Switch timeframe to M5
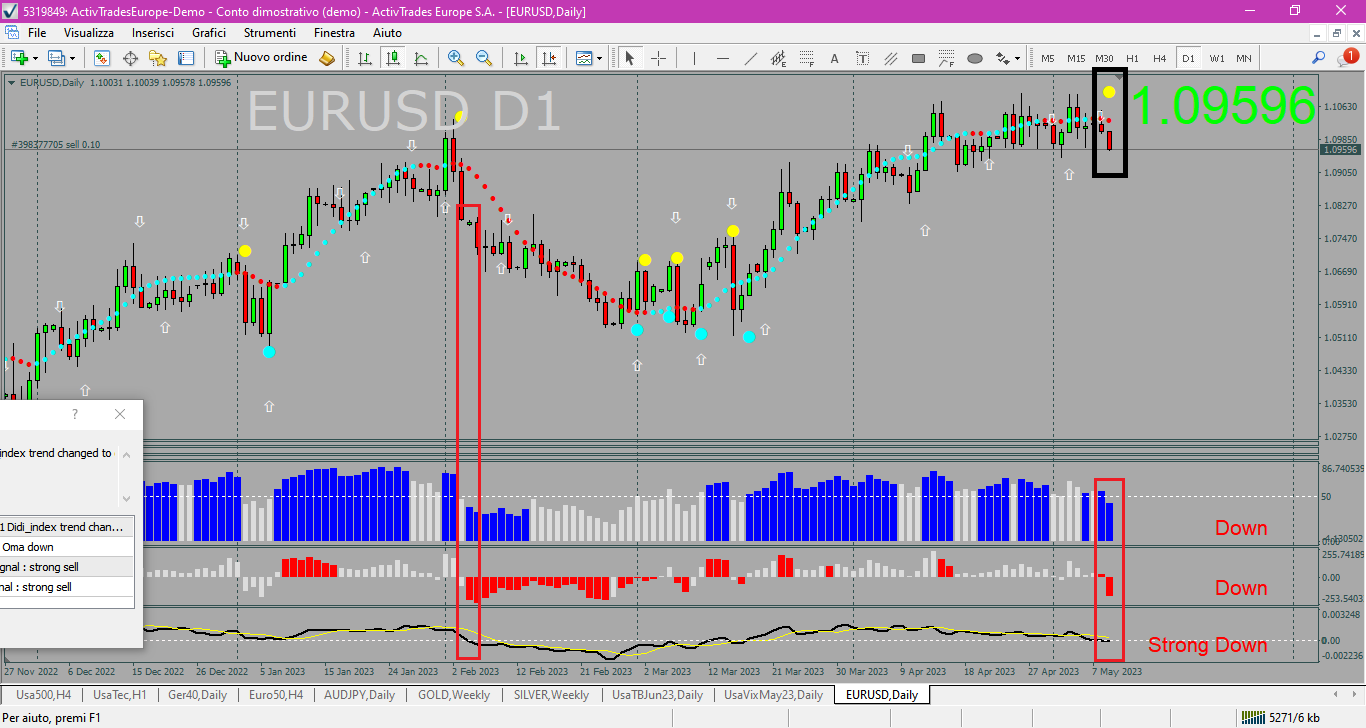The image size is (1366, 728). point(1048,58)
